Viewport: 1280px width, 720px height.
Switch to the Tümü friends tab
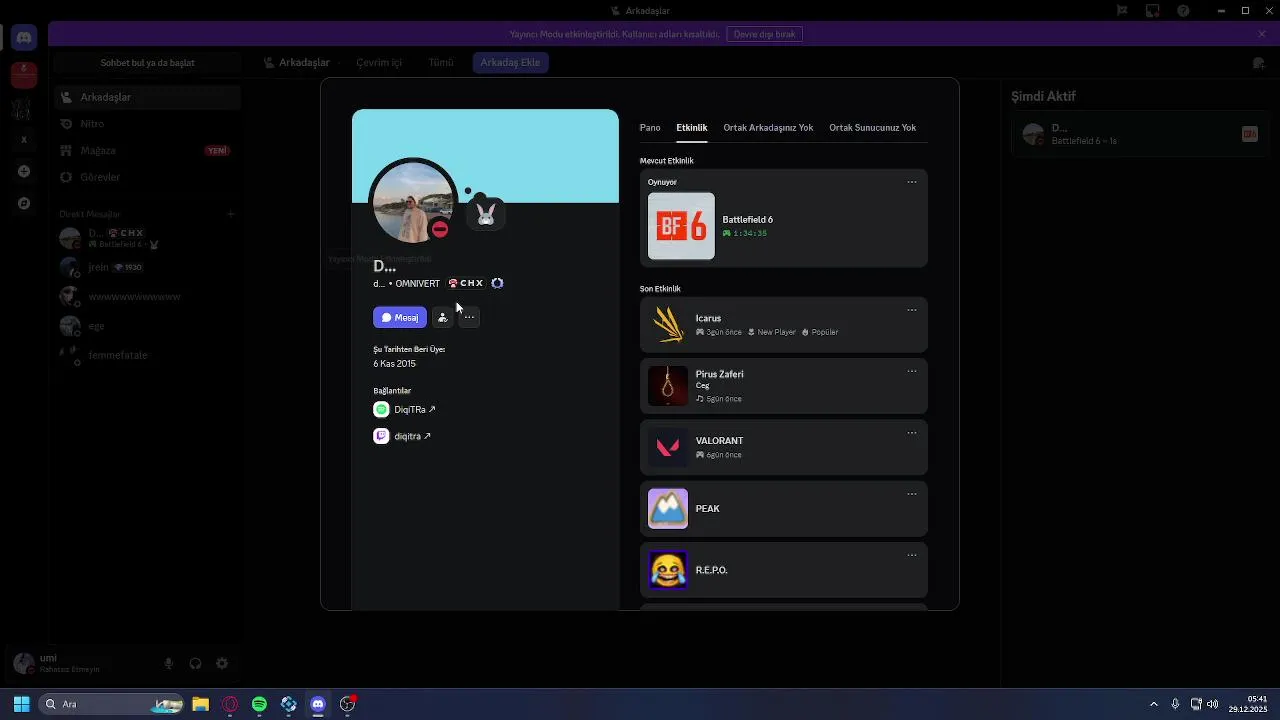pyautogui.click(x=441, y=62)
